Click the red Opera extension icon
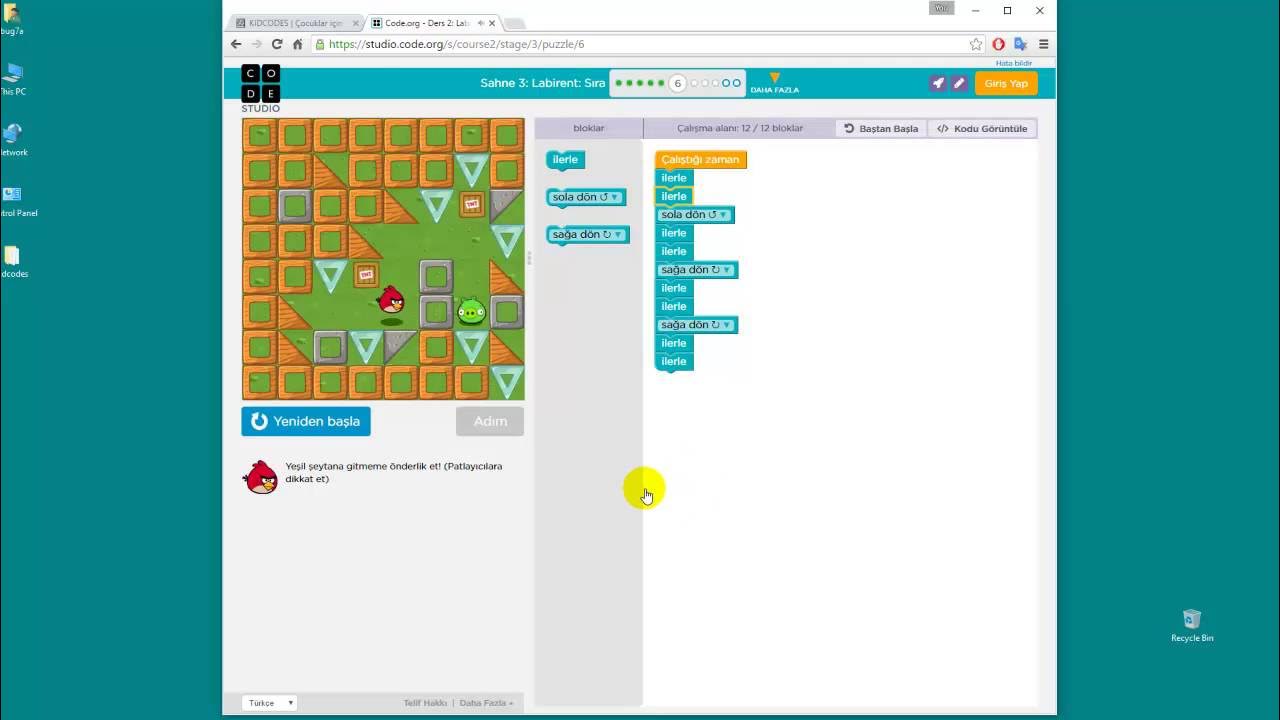 point(998,44)
